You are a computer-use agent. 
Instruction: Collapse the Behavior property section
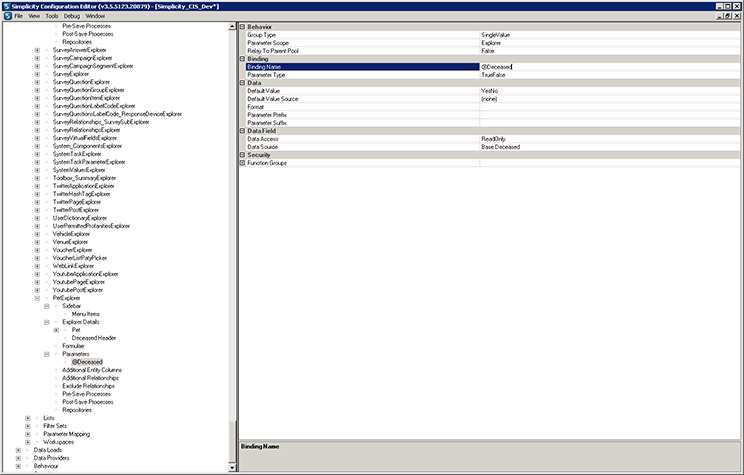(x=242, y=27)
